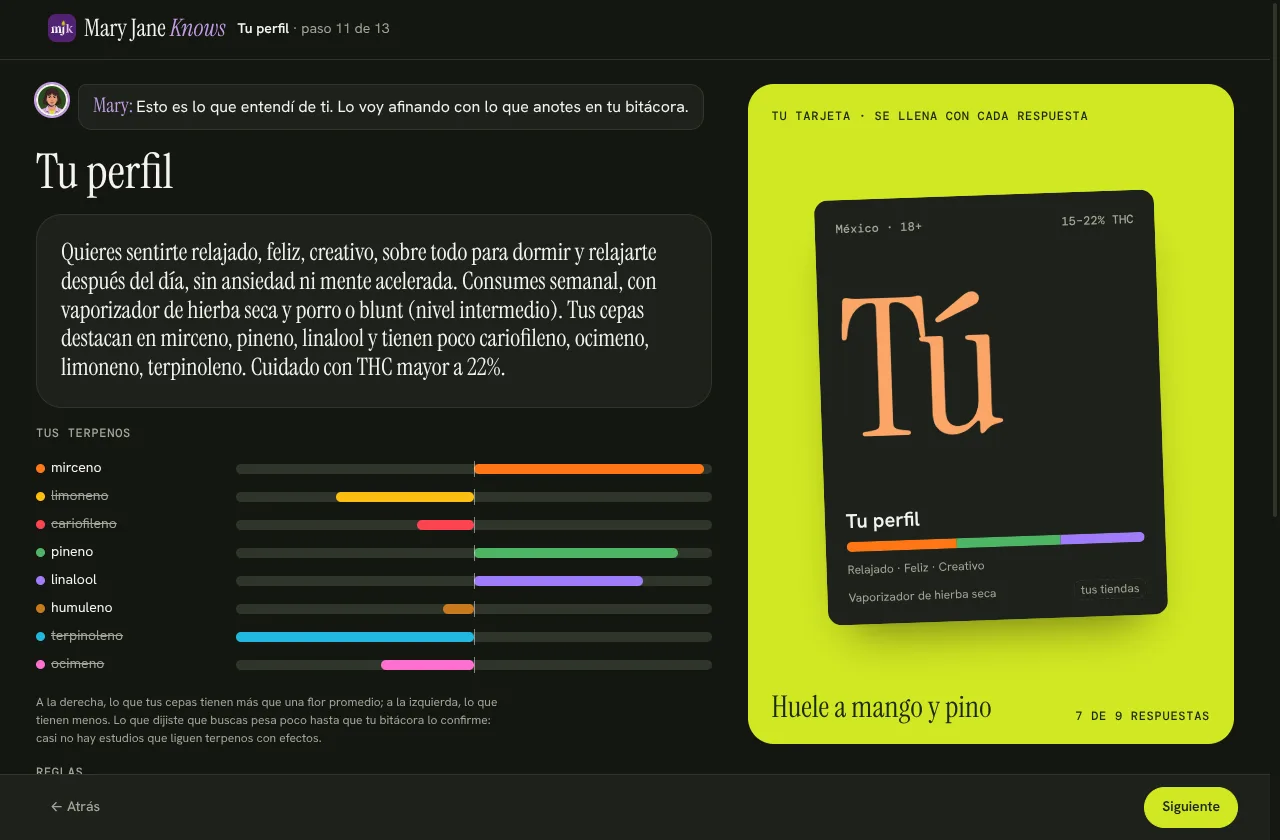Click the red cariofileno color dot
Screen dimensions: 1280x840
(41, 524)
